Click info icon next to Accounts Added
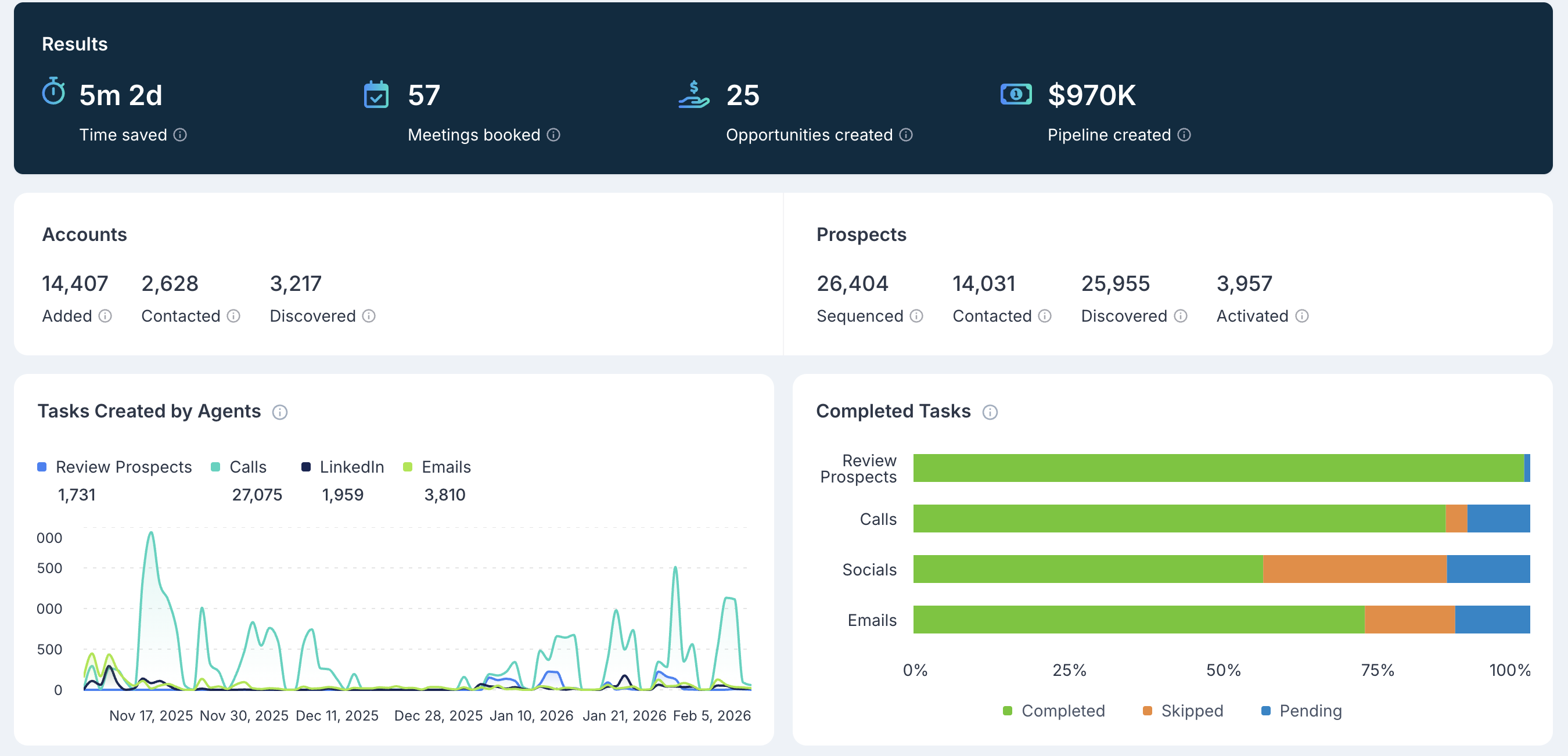The width and height of the screenshot is (1568, 756). pos(105,316)
